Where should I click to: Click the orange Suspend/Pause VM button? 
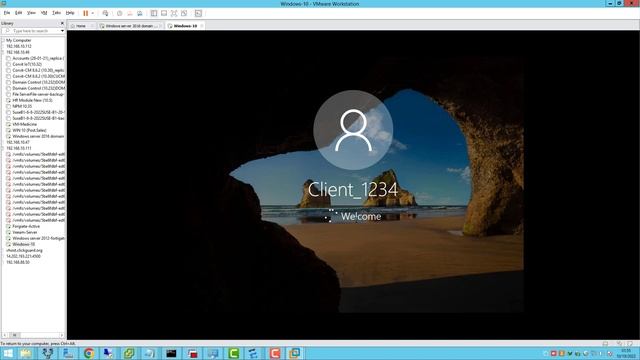(x=86, y=13)
